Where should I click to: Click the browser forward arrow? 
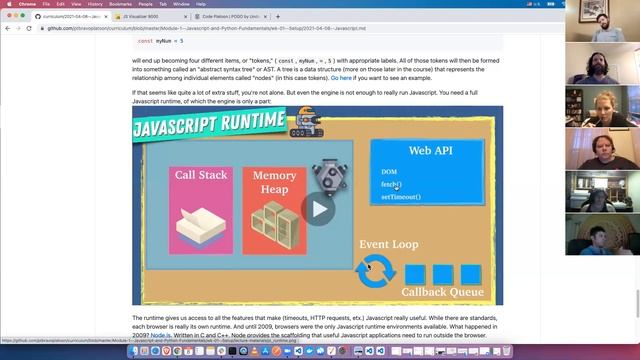[18, 29]
